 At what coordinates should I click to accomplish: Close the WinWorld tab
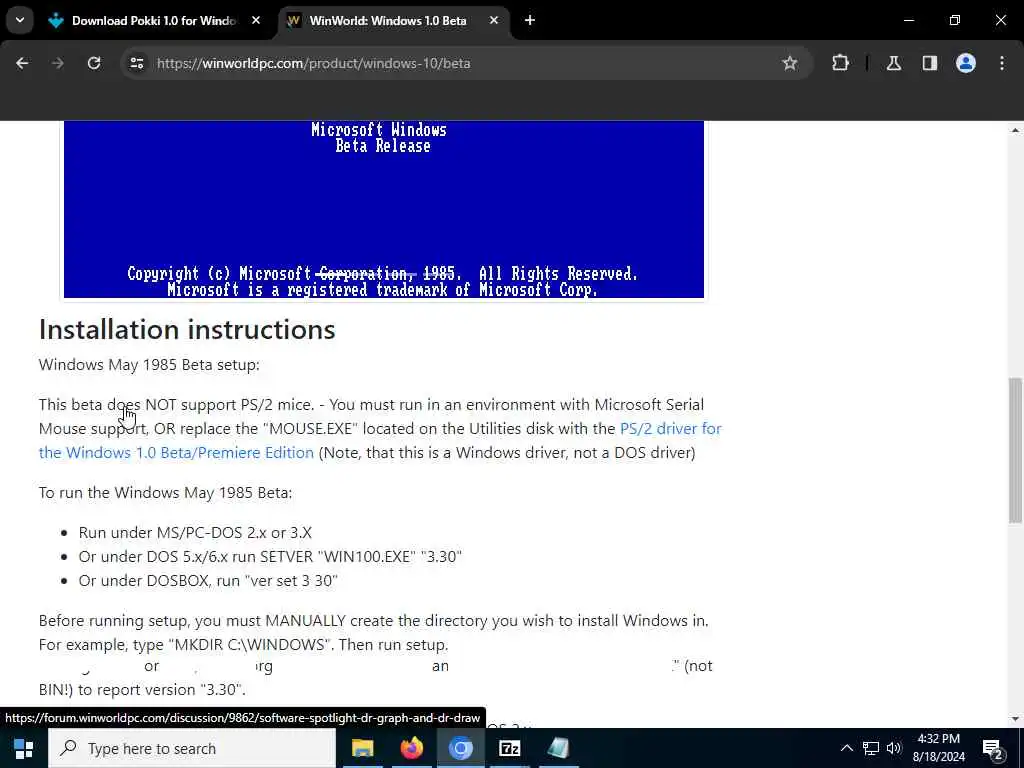[x=494, y=21]
